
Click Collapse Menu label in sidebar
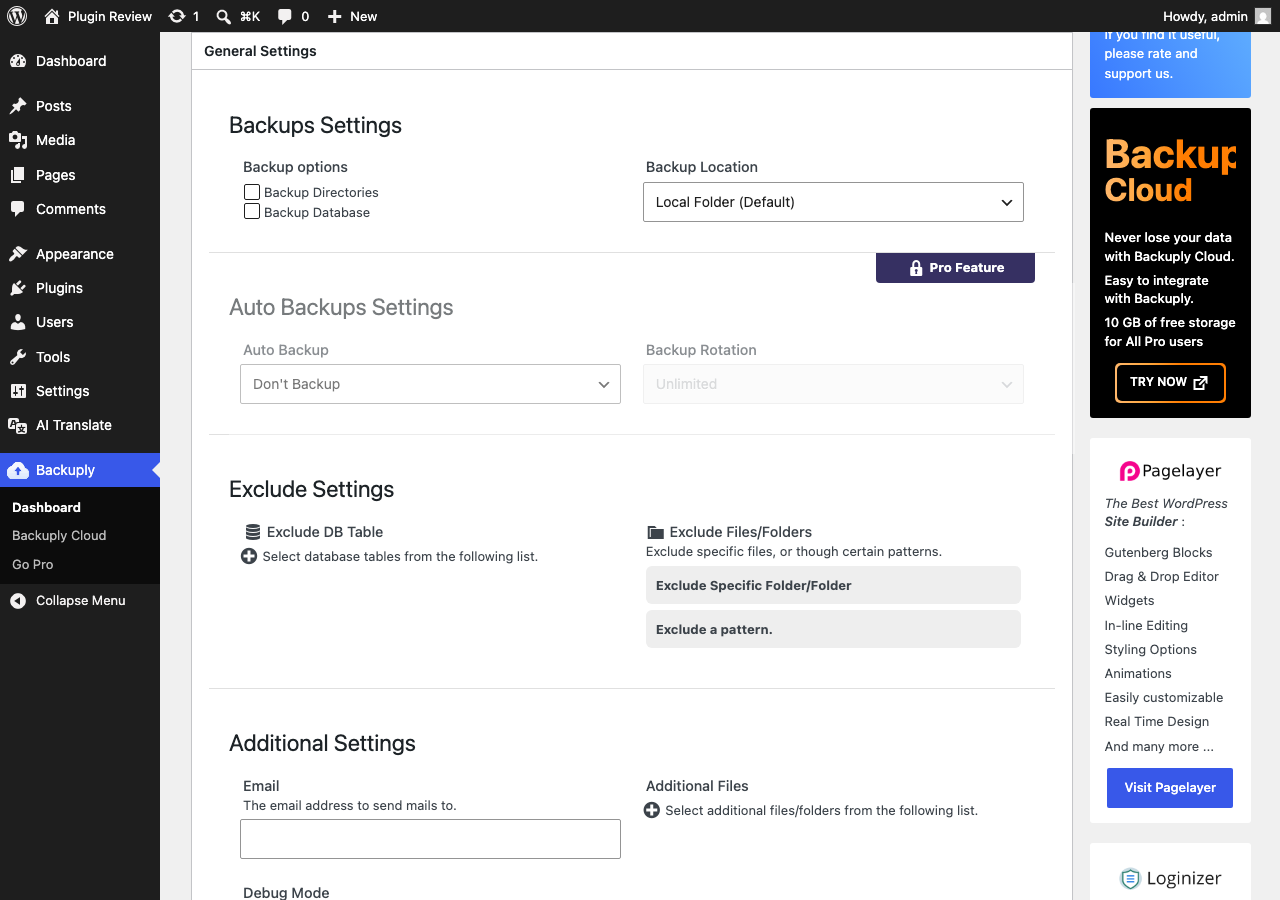(81, 601)
